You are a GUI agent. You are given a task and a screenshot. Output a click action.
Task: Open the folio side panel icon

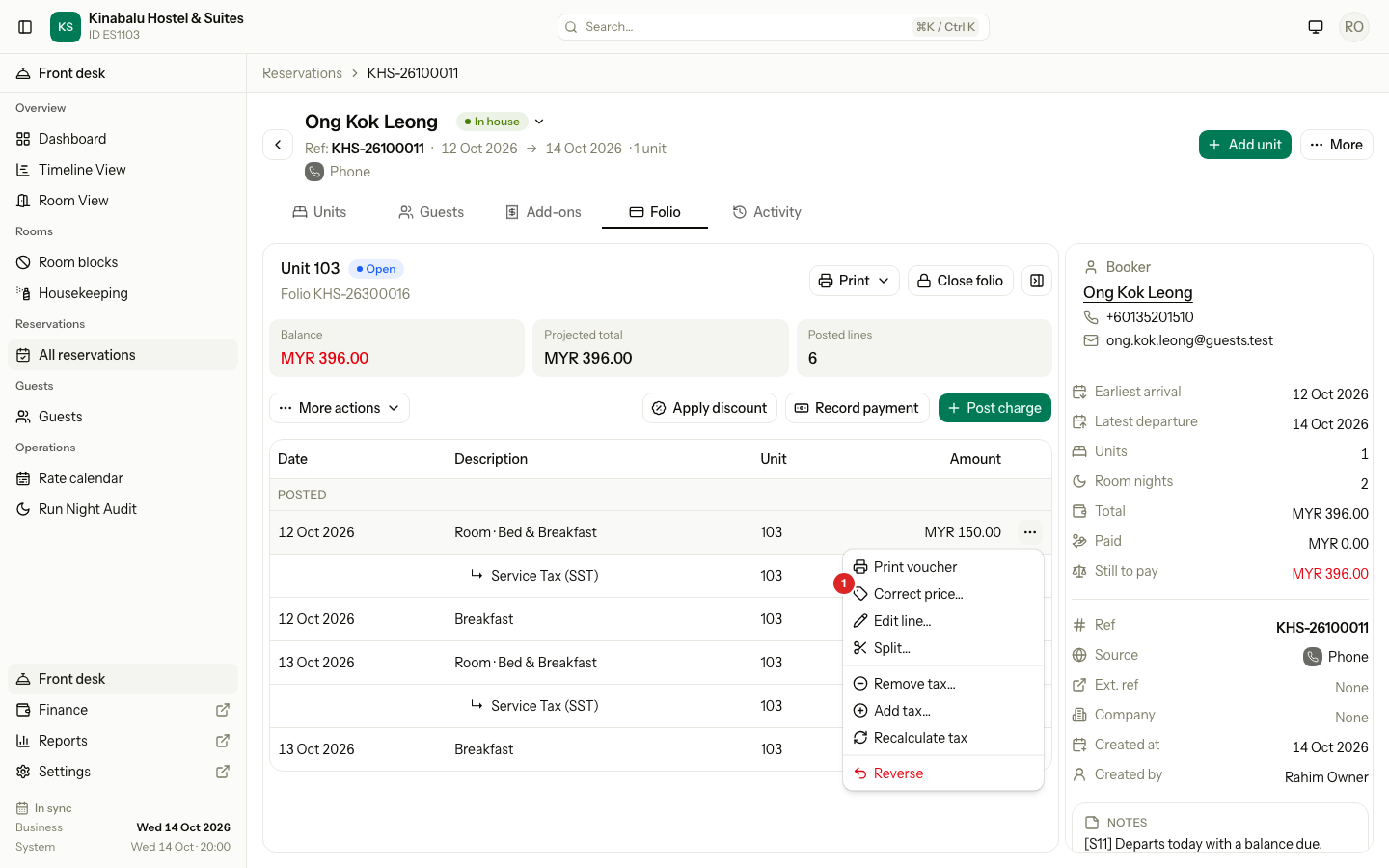point(1037,281)
